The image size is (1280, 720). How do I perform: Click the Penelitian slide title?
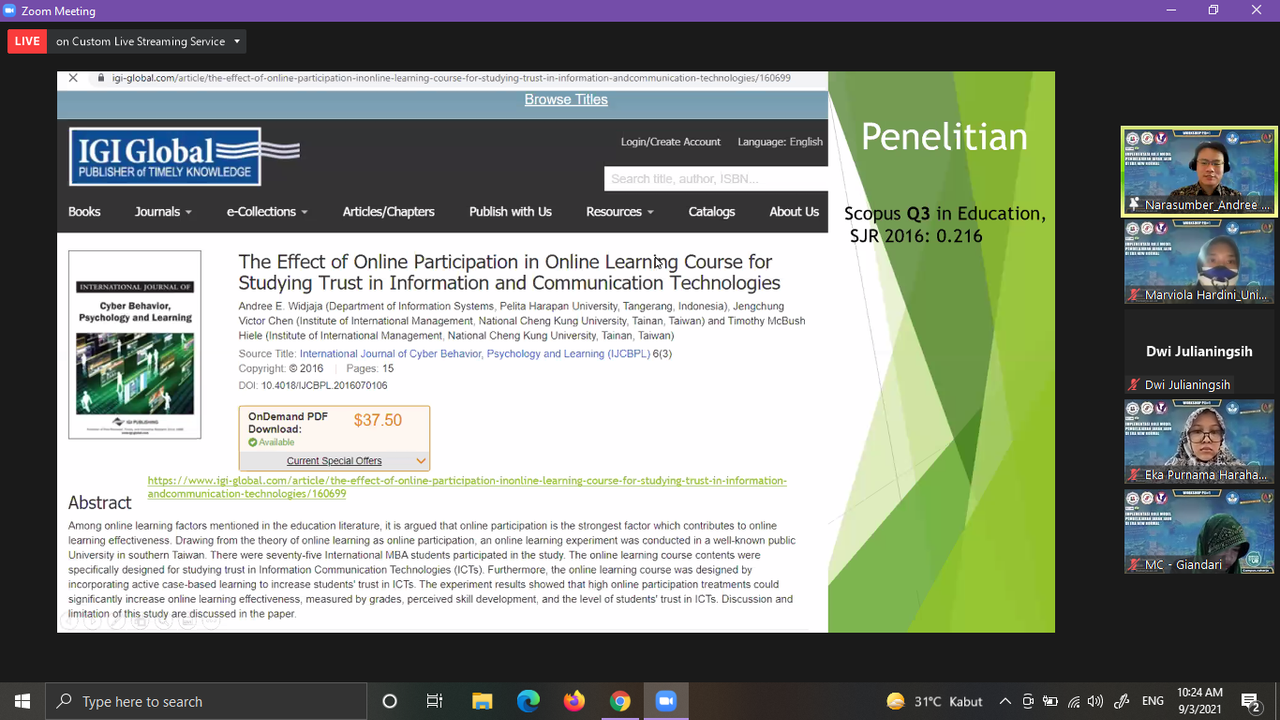[x=944, y=137]
